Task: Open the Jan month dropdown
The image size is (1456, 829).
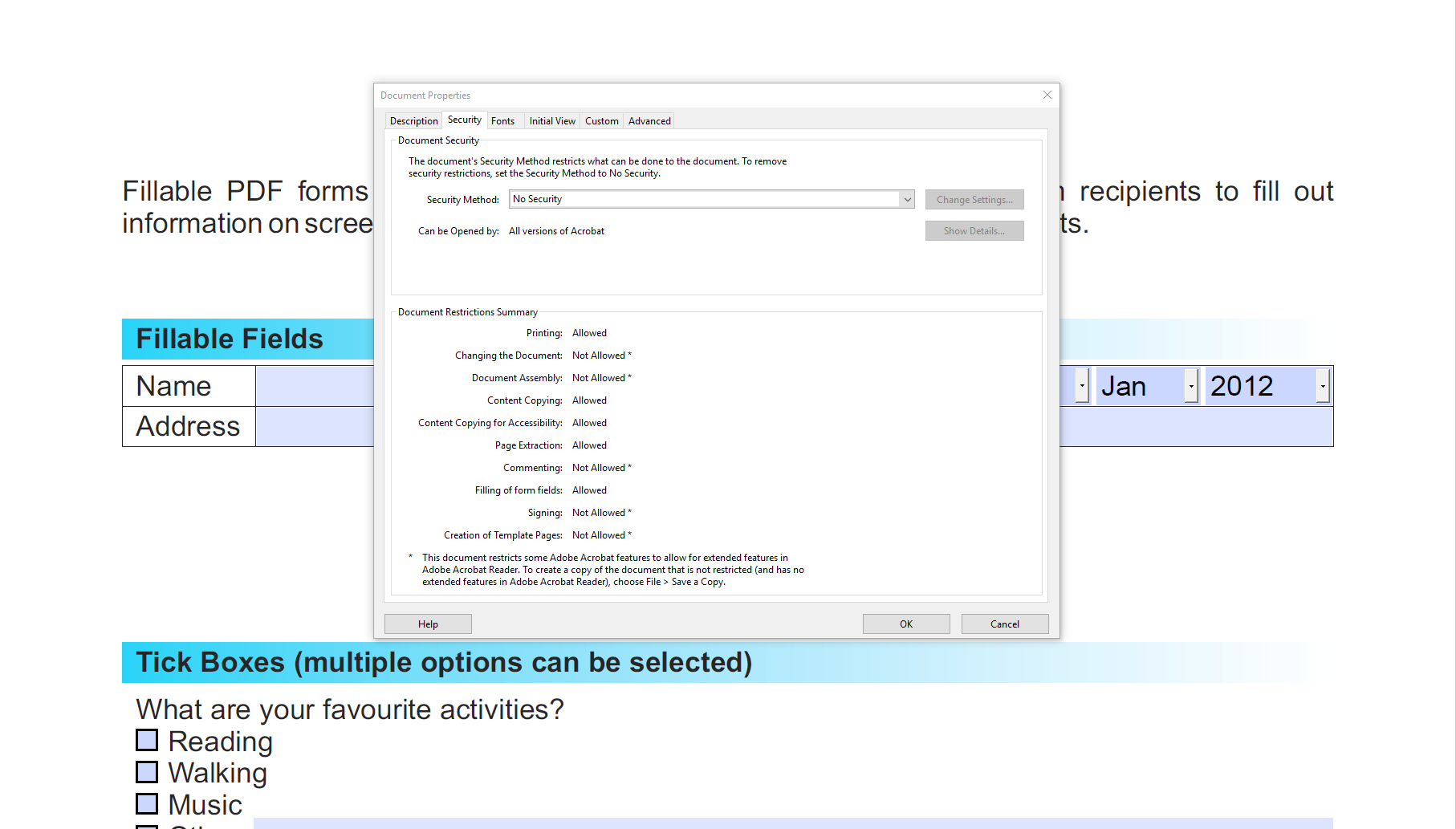Action: [x=1191, y=386]
